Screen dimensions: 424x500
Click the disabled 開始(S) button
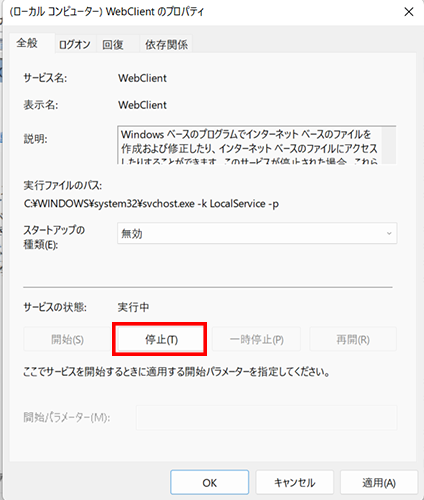click(67, 339)
